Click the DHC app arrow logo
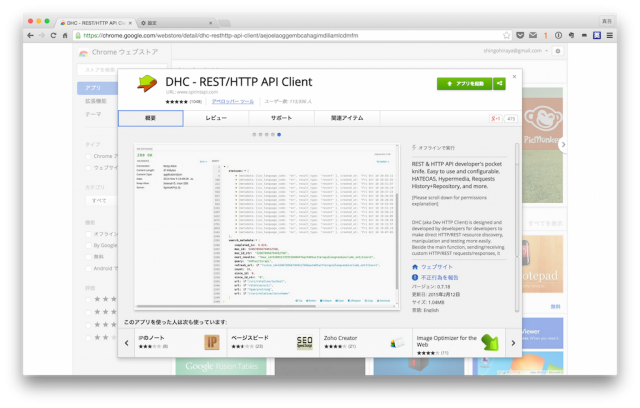Image resolution: width=640 pixels, height=408 pixels. pos(147,84)
